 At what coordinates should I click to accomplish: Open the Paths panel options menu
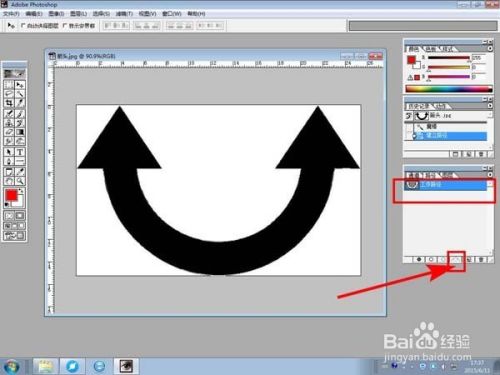(490, 174)
